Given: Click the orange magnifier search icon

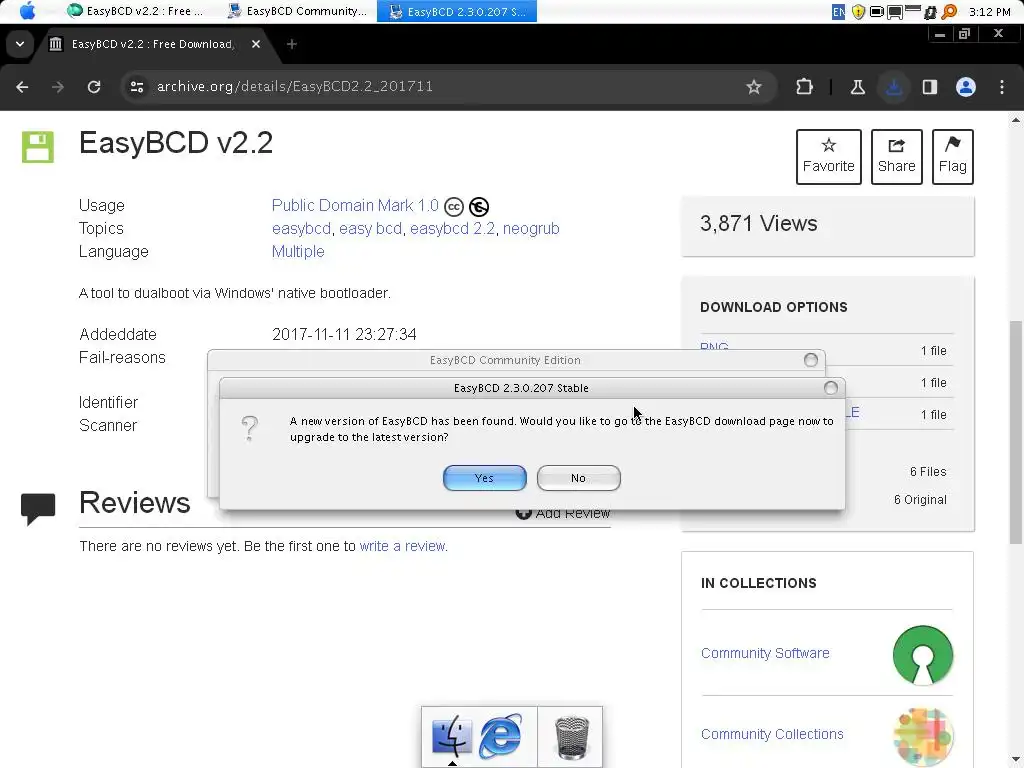Looking at the screenshot, I should [949, 11].
